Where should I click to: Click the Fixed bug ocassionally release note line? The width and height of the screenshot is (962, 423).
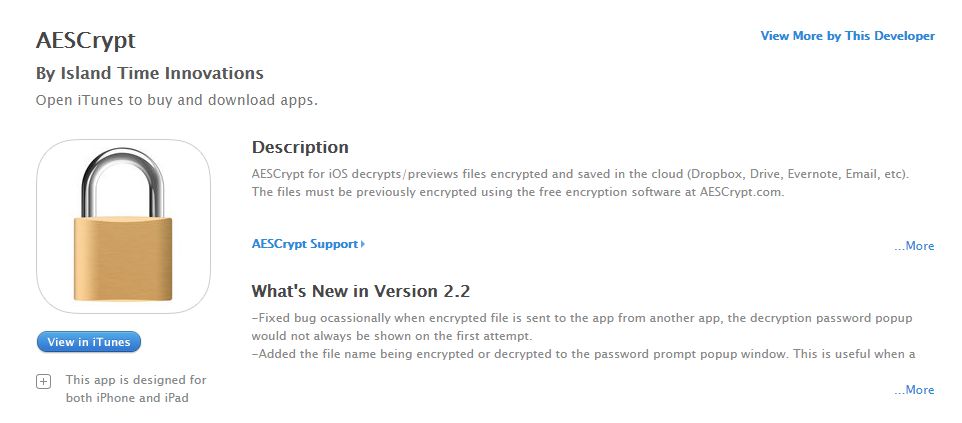pos(582,318)
